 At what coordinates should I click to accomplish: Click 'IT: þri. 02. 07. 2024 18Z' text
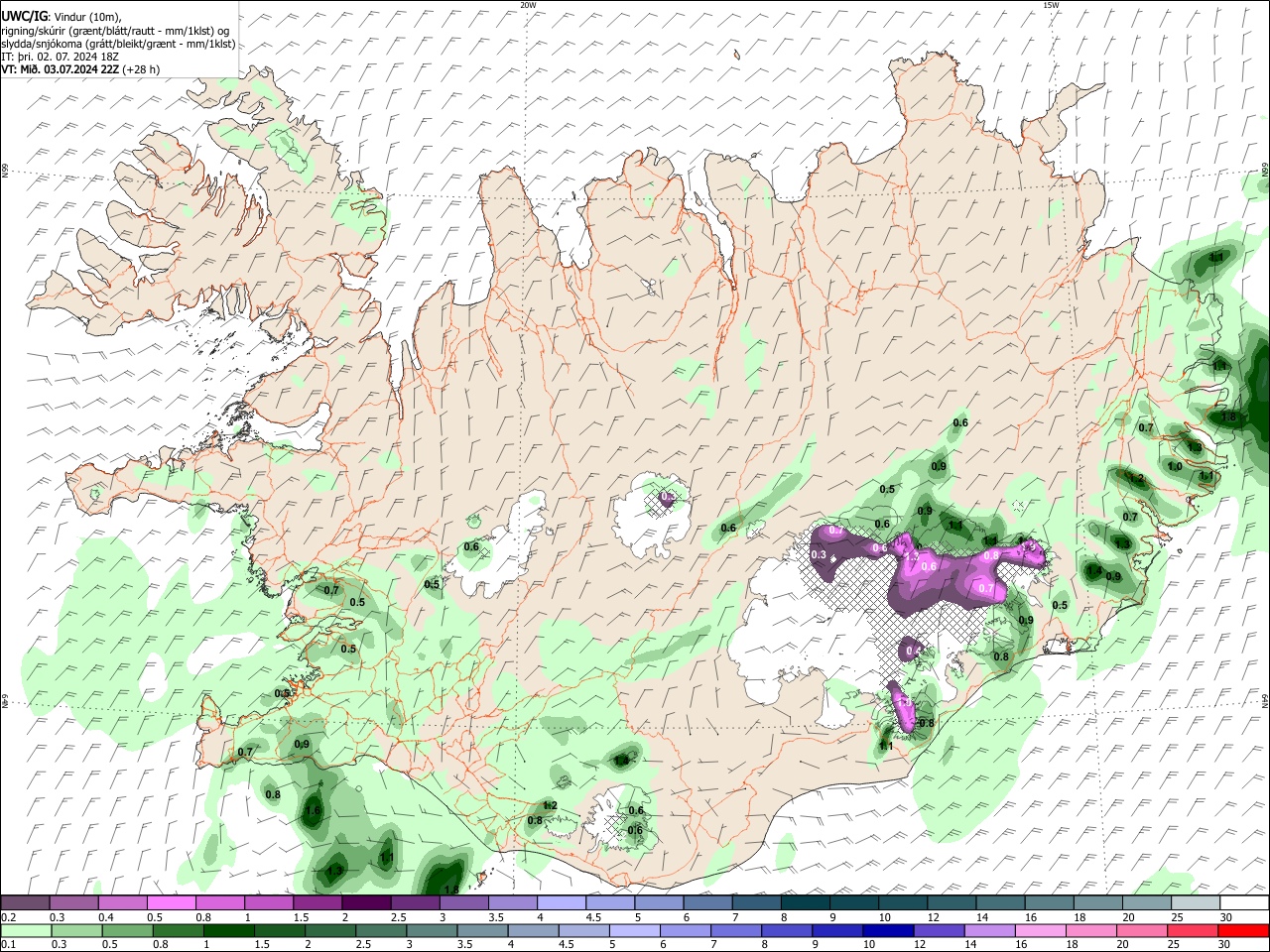[x=61, y=57]
